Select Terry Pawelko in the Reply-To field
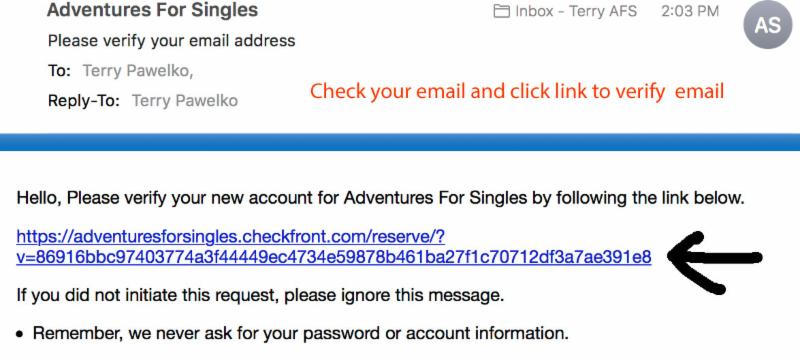Screen dimensions: 800x361 [185, 100]
